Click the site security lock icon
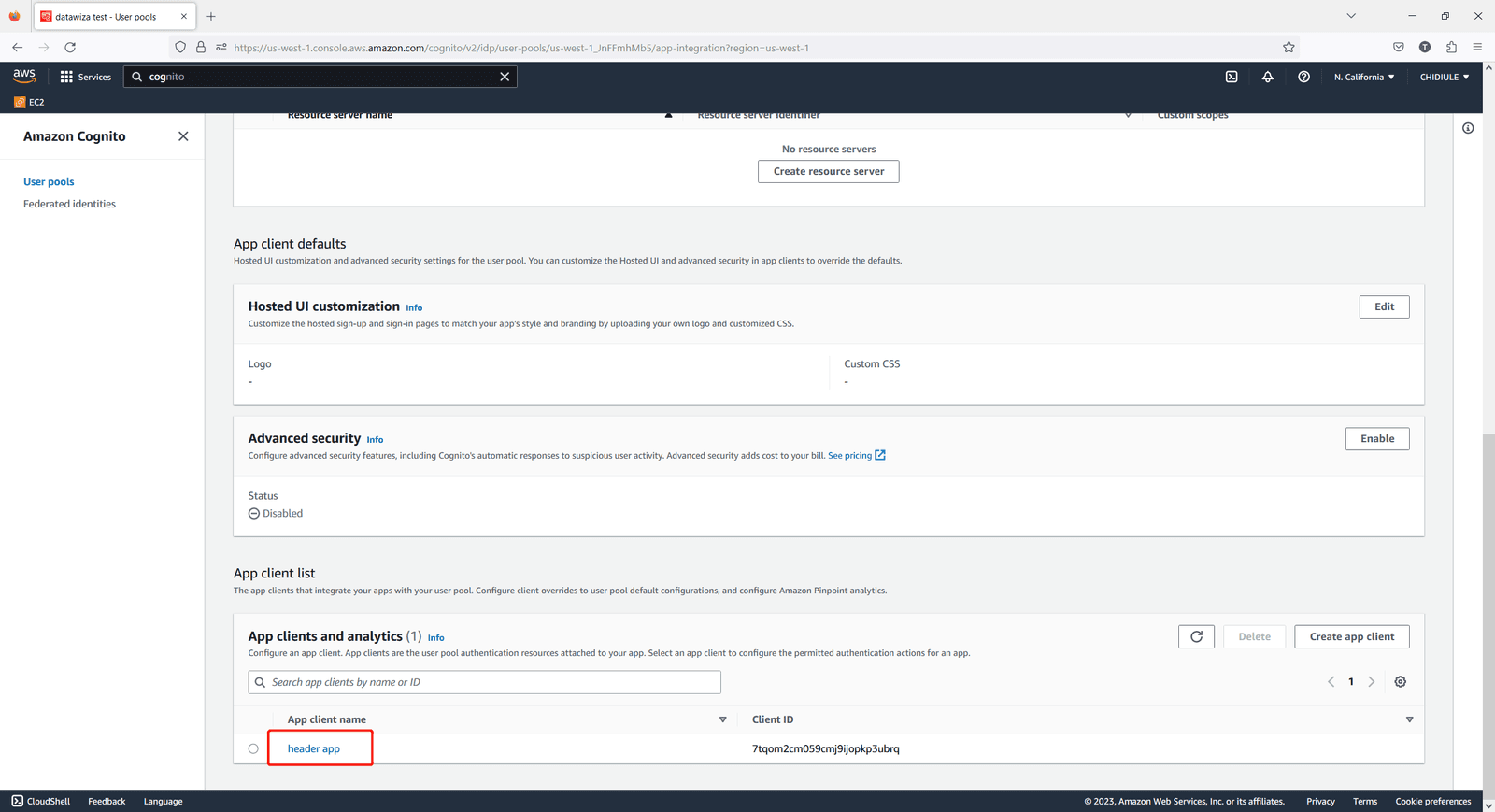 click(201, 47)
